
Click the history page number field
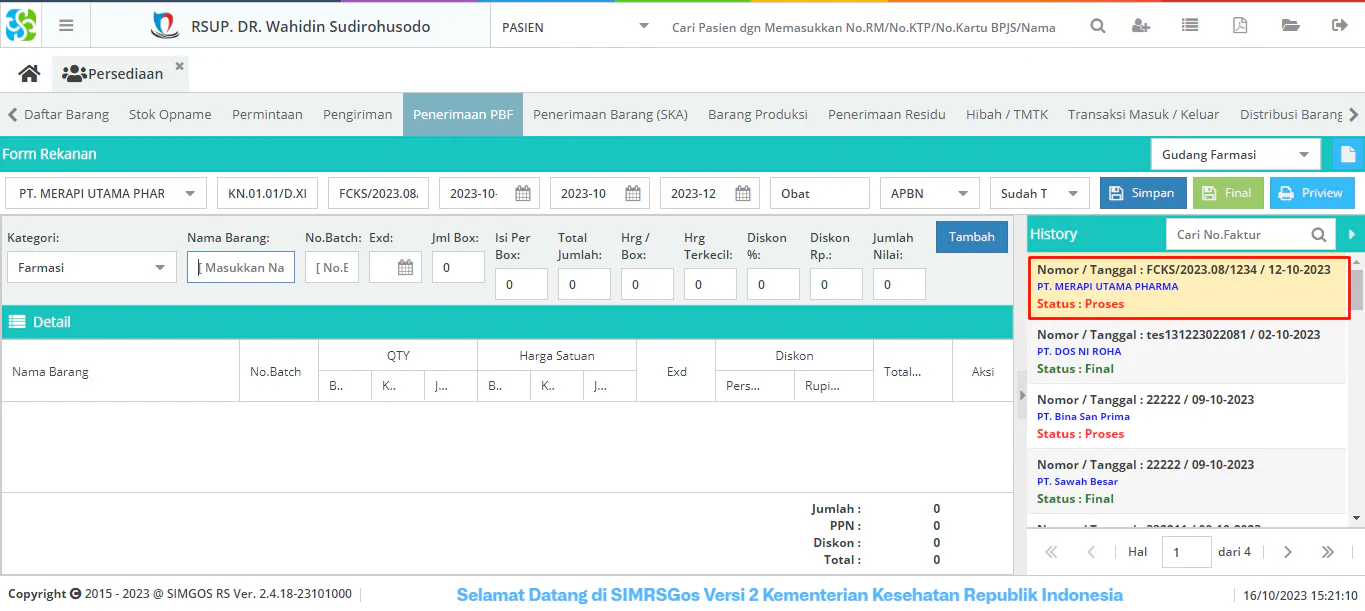click(x=1187, y=552)
